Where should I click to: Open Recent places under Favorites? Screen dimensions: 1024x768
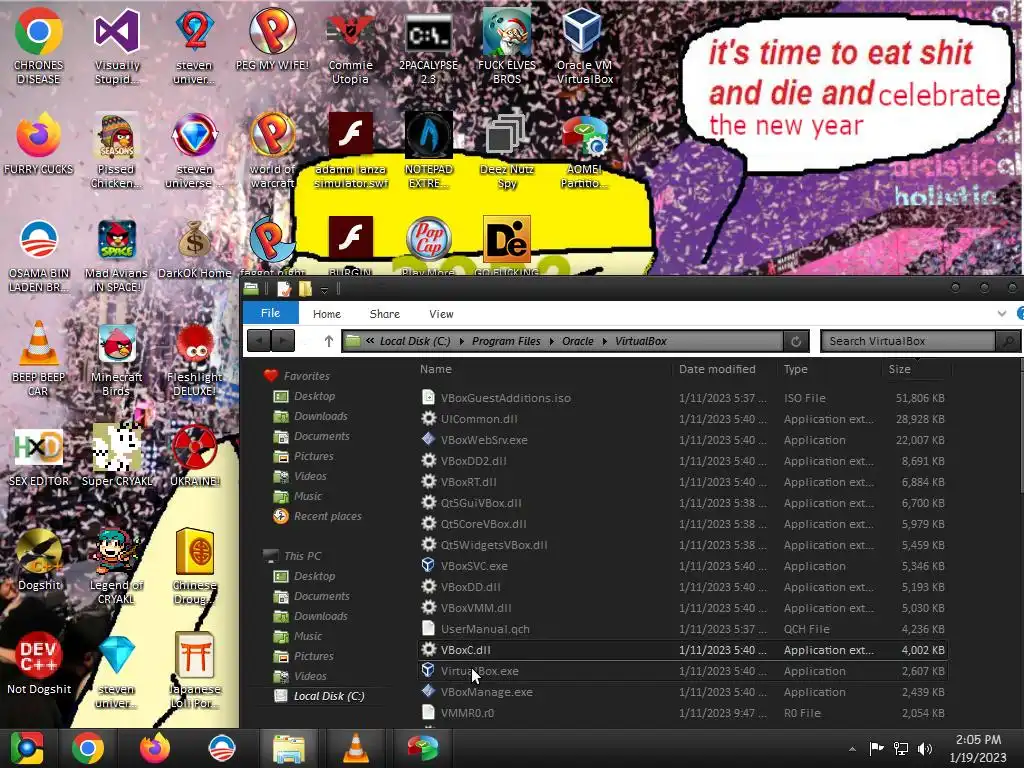pyautogui.click(x=317, y=516)
